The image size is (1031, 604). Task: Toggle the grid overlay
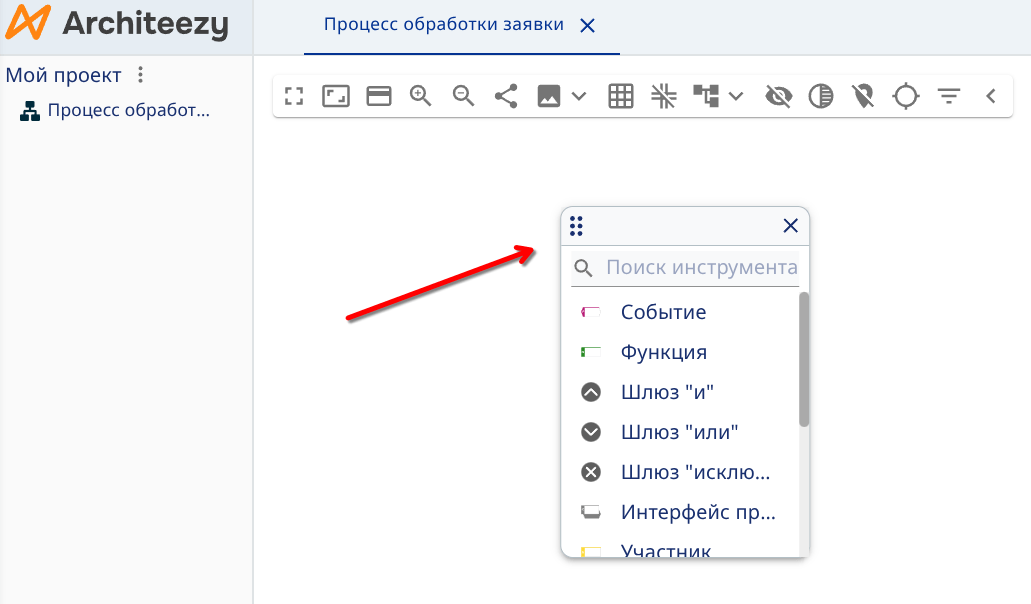pyautogui.click(x=620, y=95)
